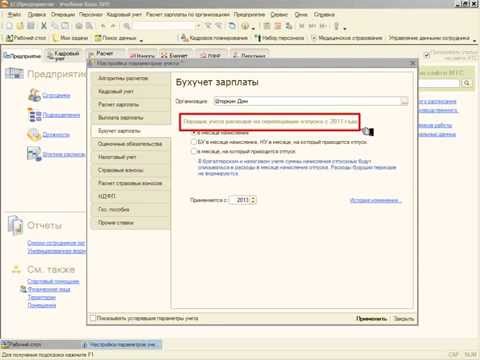Viewport: 480px width, 360px height.
Task: Switch to the Предприятие desktop tab
Action: pyautogui.click(x=22, y=55)
